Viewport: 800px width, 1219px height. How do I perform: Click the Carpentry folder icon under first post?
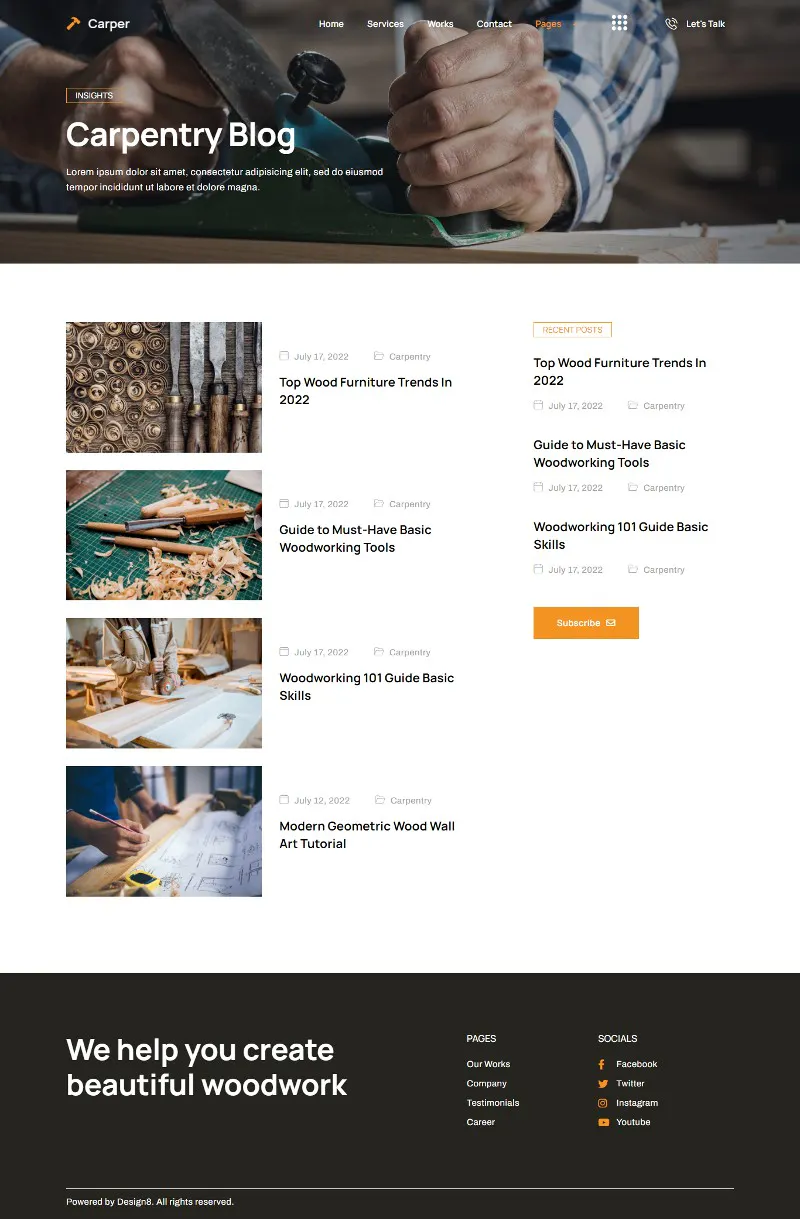pyautogui.click(x=379, y=356)
